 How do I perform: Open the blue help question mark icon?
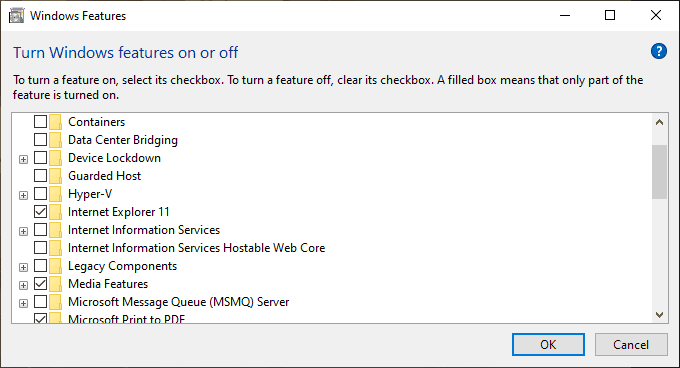[x=658, y=52]
